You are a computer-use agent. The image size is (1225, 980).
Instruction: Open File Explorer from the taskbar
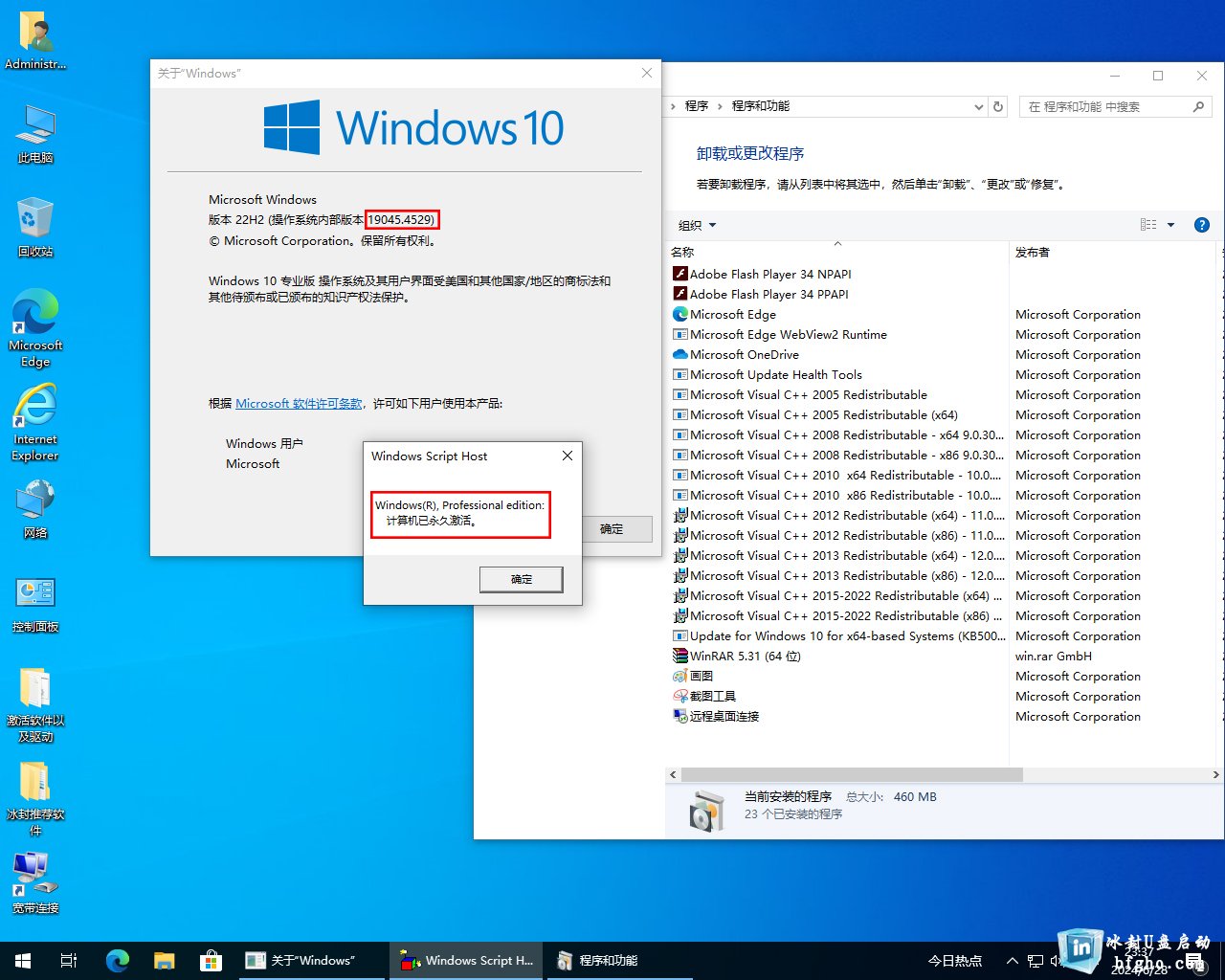tap(165, 960)
